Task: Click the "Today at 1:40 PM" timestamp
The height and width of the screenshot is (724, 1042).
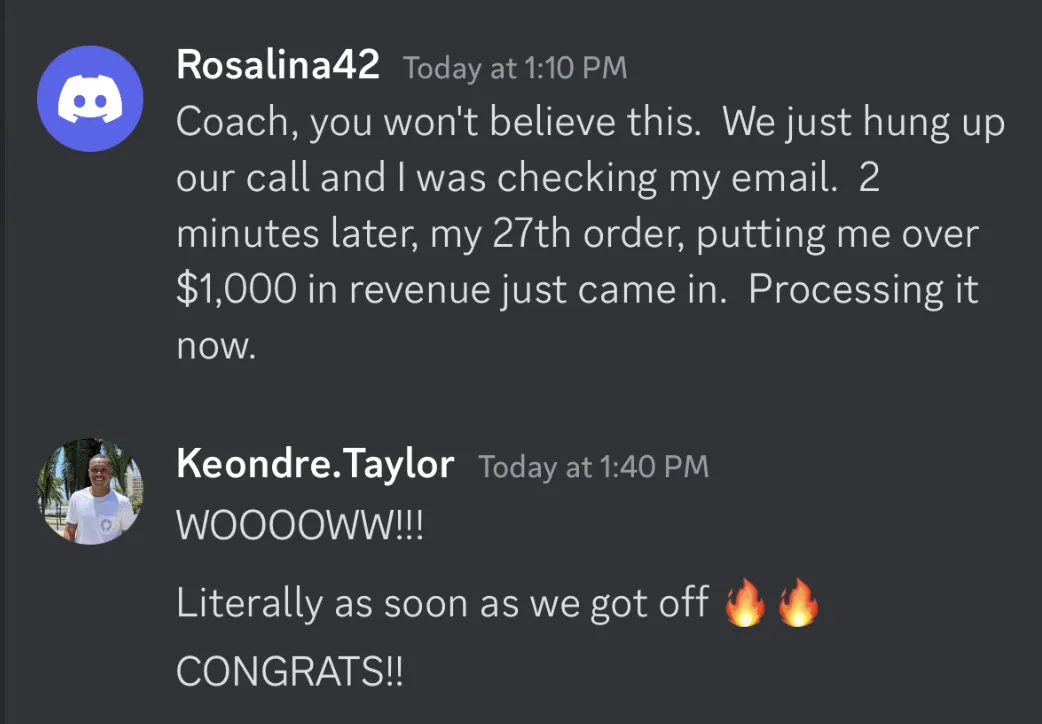Action: click(x=593, y=466)
